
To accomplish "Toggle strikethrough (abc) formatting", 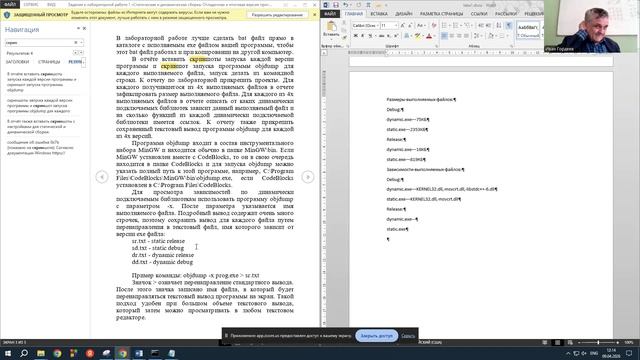I will point(382,36).
